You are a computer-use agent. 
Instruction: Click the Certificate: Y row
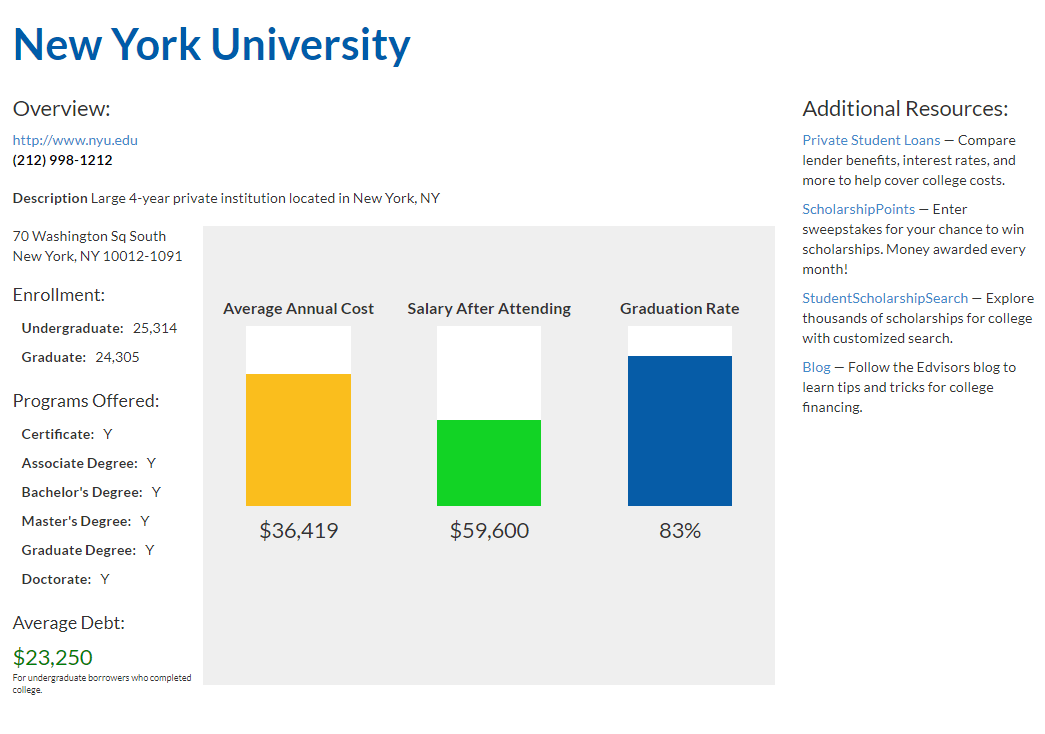tap(67, 434)
